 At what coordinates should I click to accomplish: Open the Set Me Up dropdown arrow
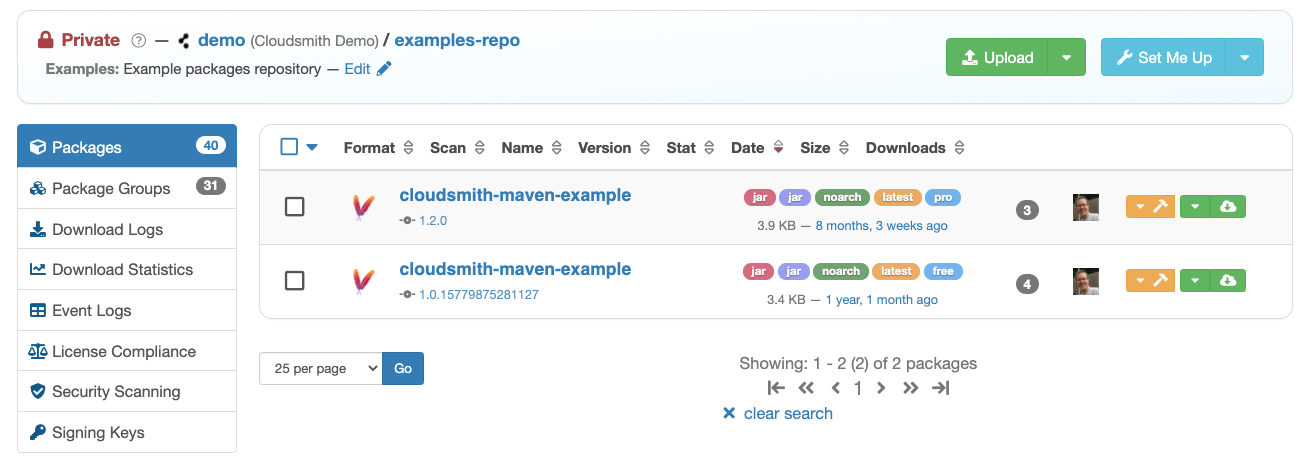click(1245, 57)
